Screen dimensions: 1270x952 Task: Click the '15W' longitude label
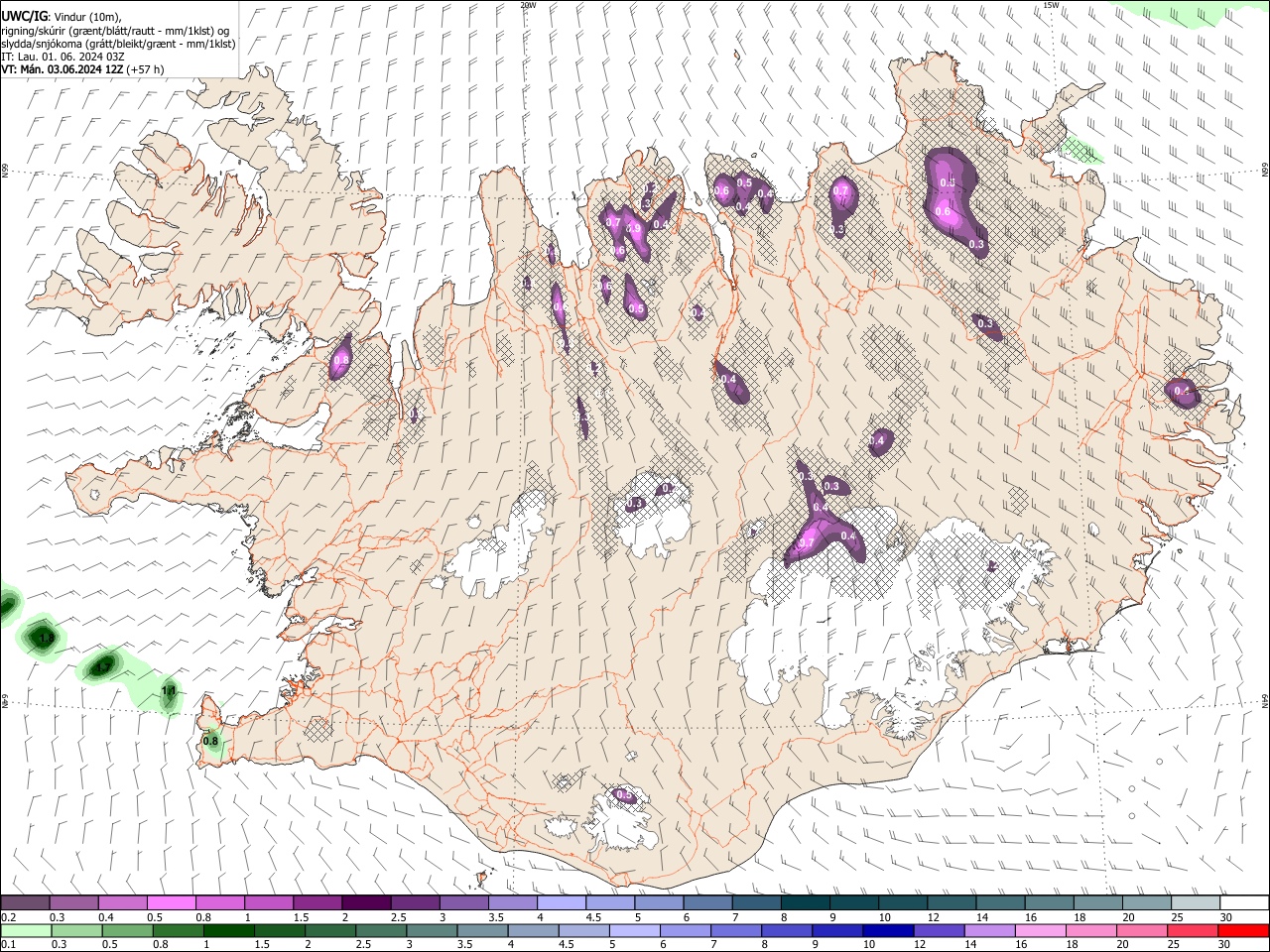pyautogui.click(x=1051, y=5)
